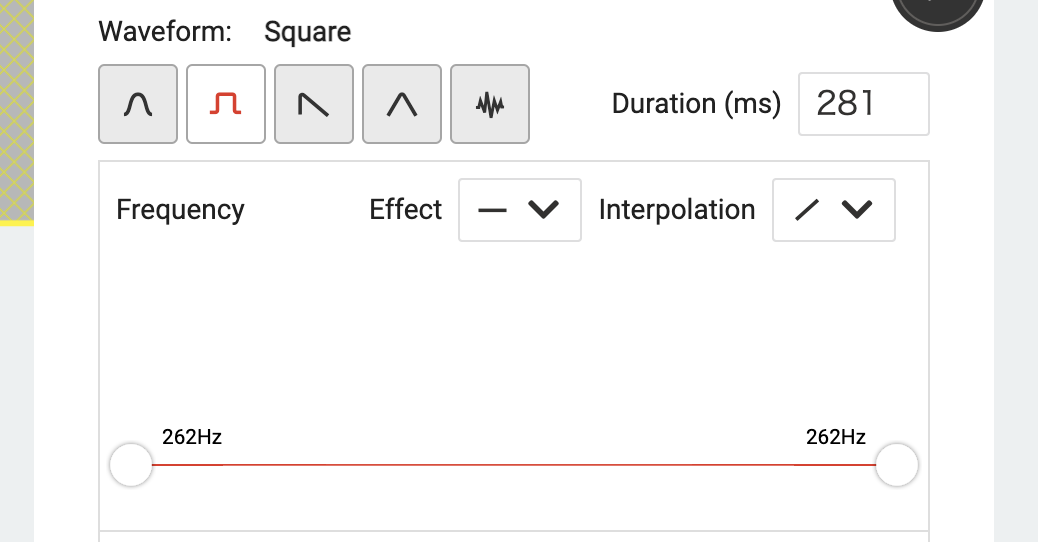1038x542 pixels.
Task: Pick the triangle waveform icon
Action: click(x=402, y=104)
